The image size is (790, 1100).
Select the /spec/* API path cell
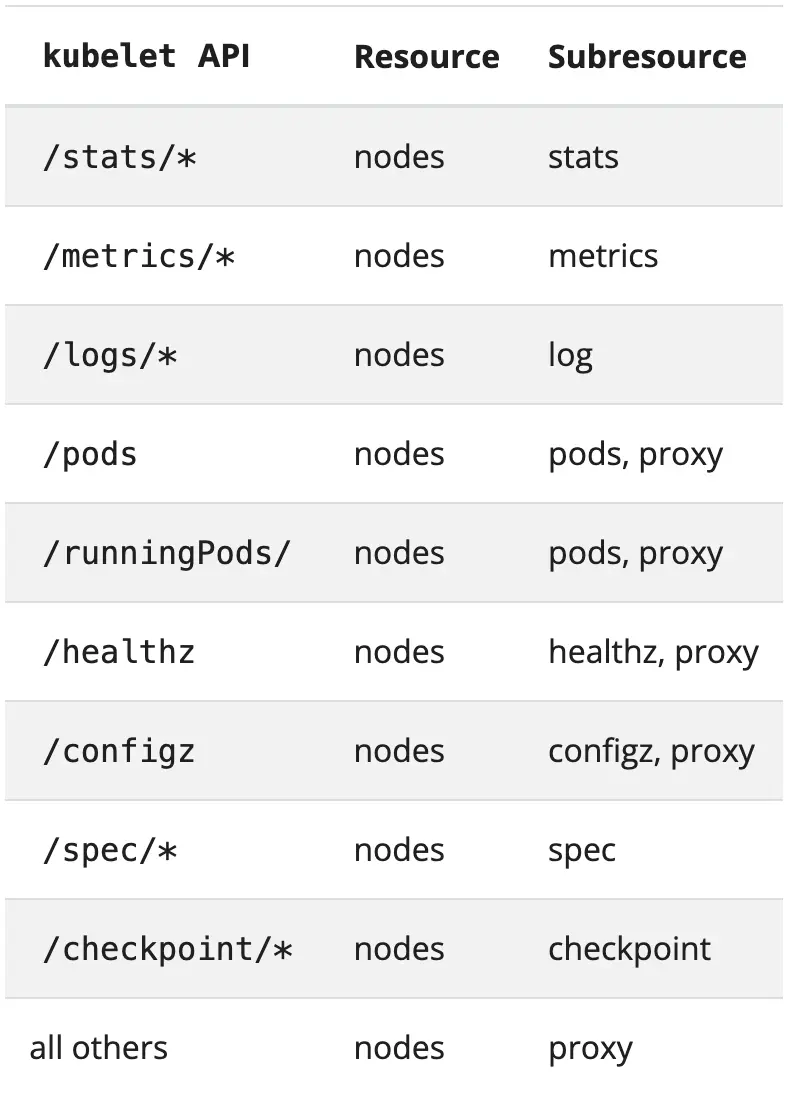point(109,850)
